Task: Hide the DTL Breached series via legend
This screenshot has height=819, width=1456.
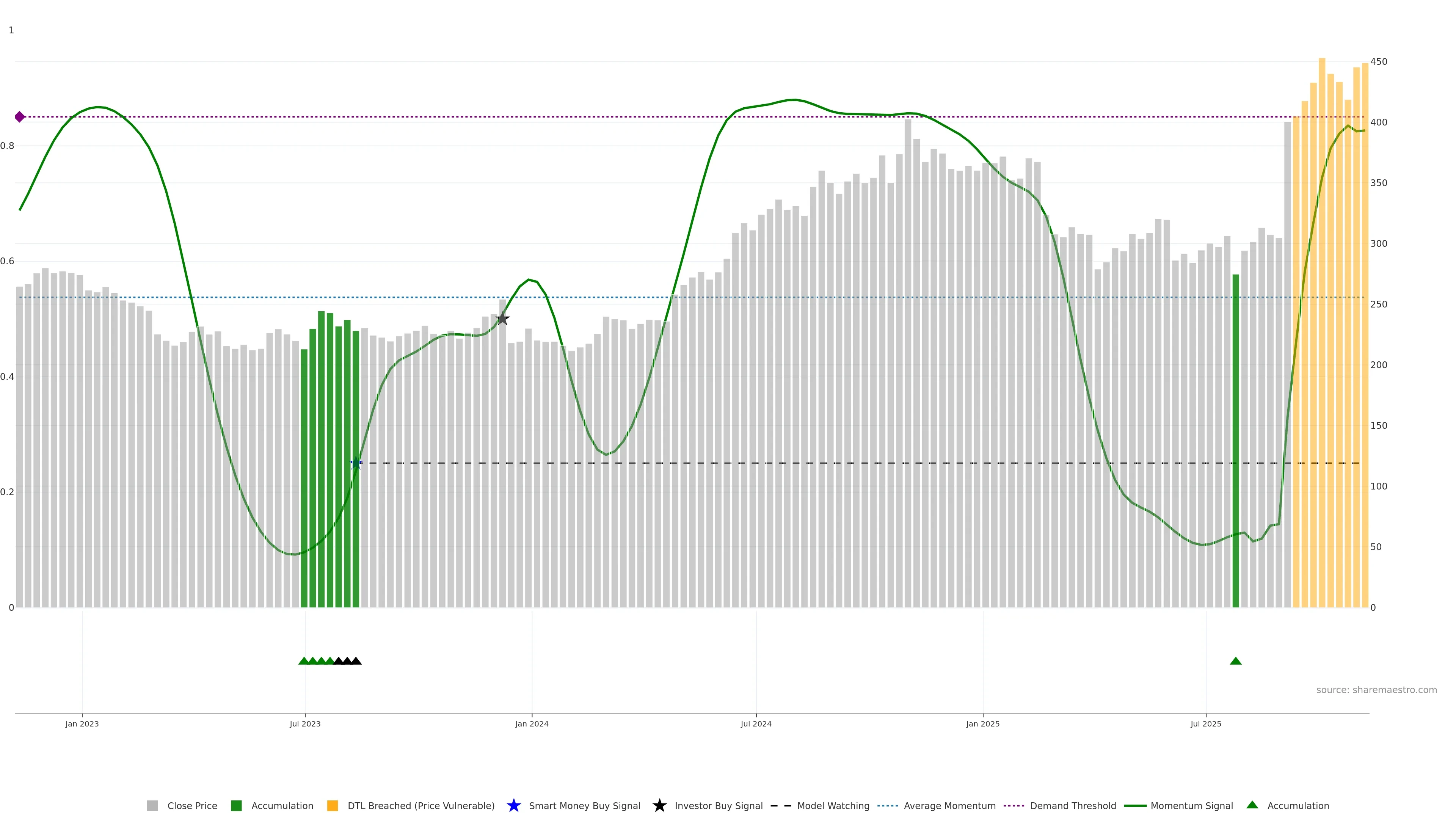Action: [420, 805]
